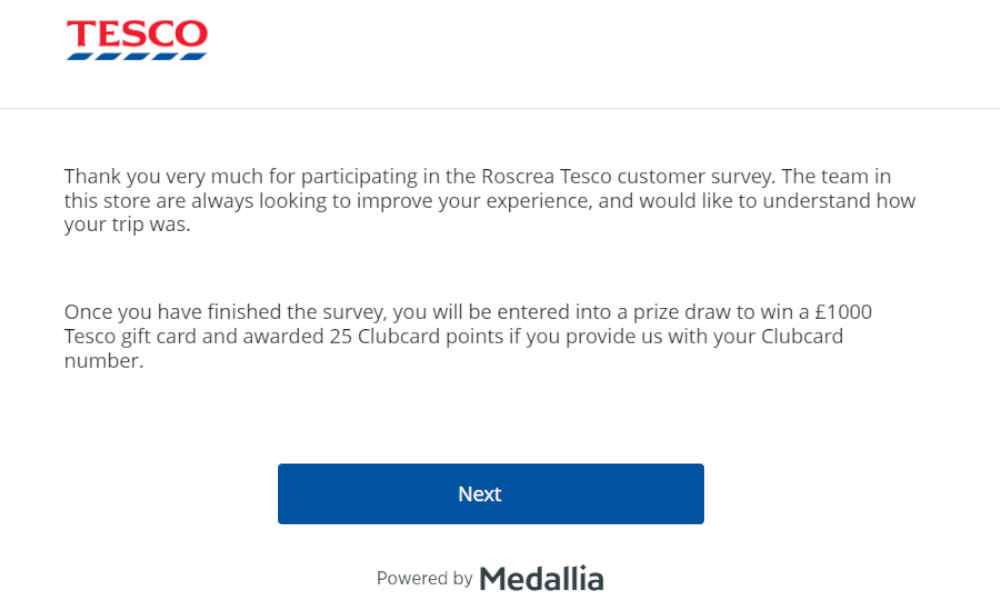Image resolution: width=1000 pixels, height=600 pixels.
Task: Click the Medallia logo in the footer
Action: (x=541, y=579)
